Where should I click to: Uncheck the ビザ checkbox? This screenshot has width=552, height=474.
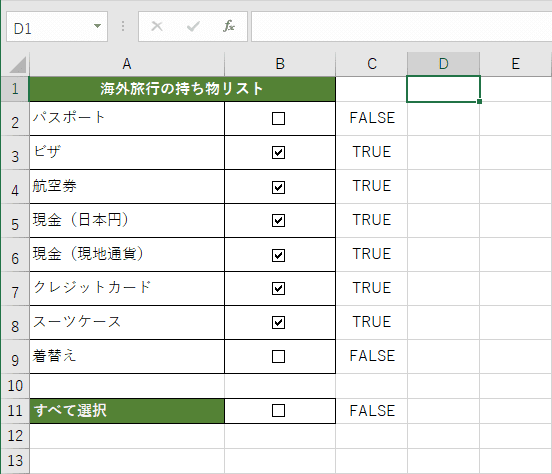point(278,152)
